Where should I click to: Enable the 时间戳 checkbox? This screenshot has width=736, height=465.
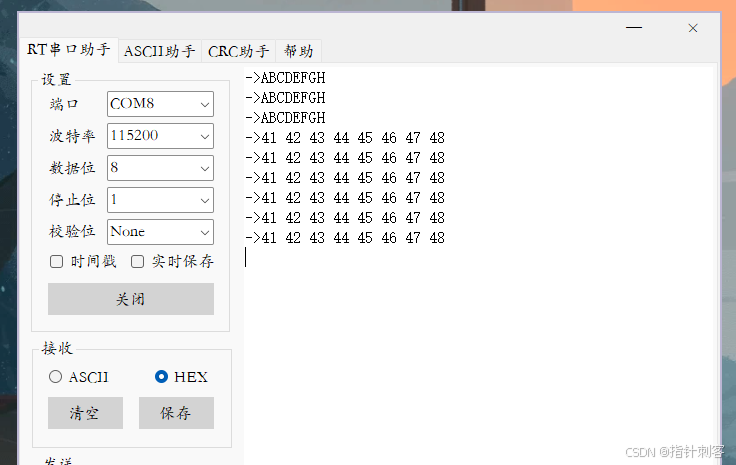coord(56,261)
